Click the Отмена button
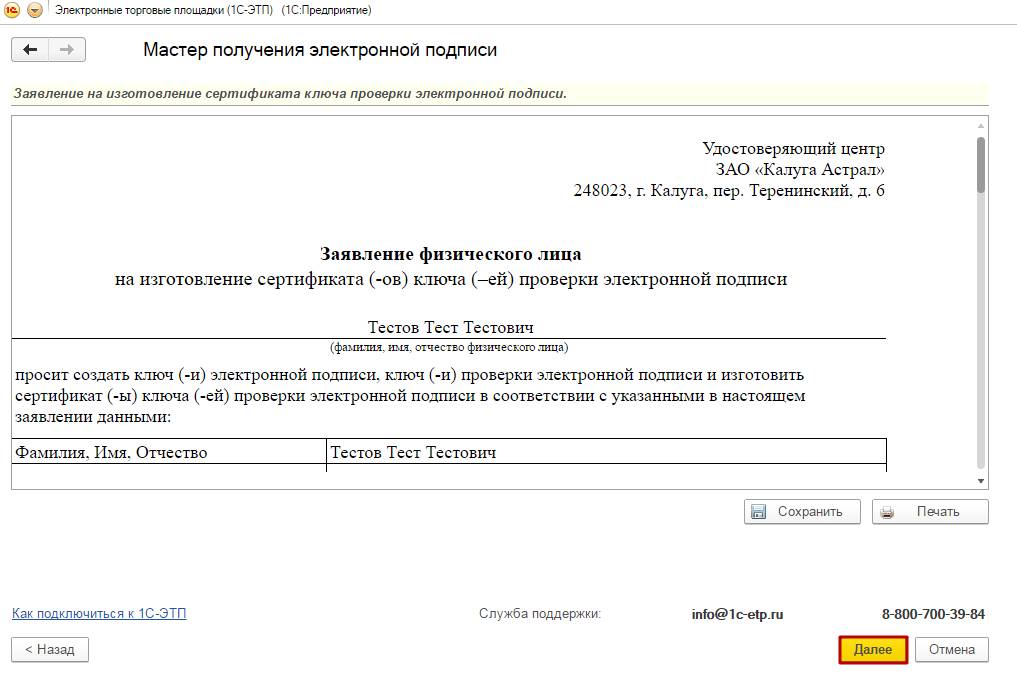The image size is (1017, 675). pos(951,650)
